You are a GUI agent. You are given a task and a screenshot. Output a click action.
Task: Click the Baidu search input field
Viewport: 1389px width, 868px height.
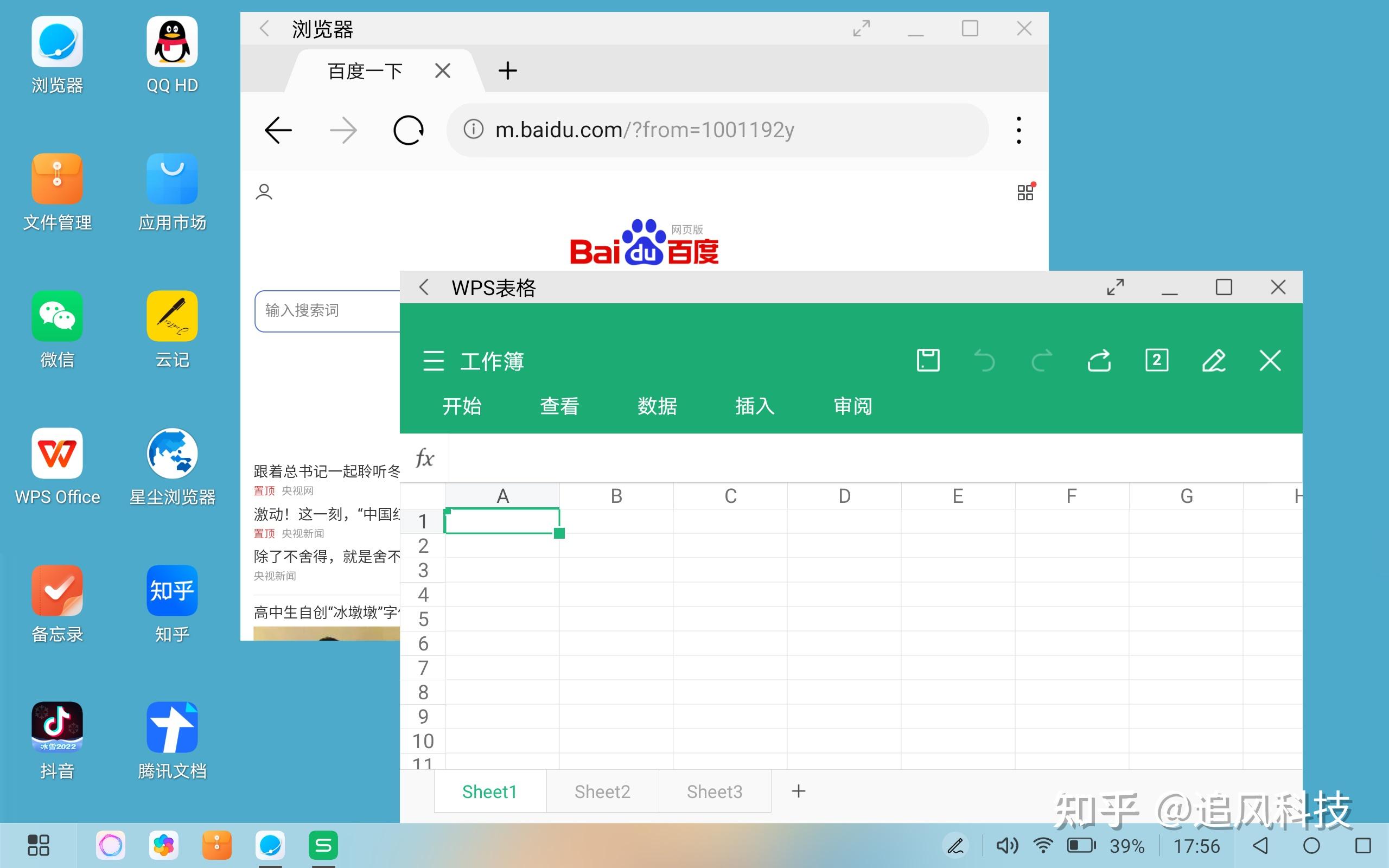[x=328, y=310]
